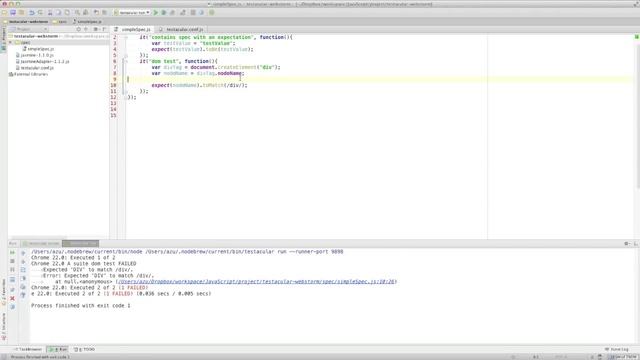Click the green Run button in toolbar

tap(156, 13)
